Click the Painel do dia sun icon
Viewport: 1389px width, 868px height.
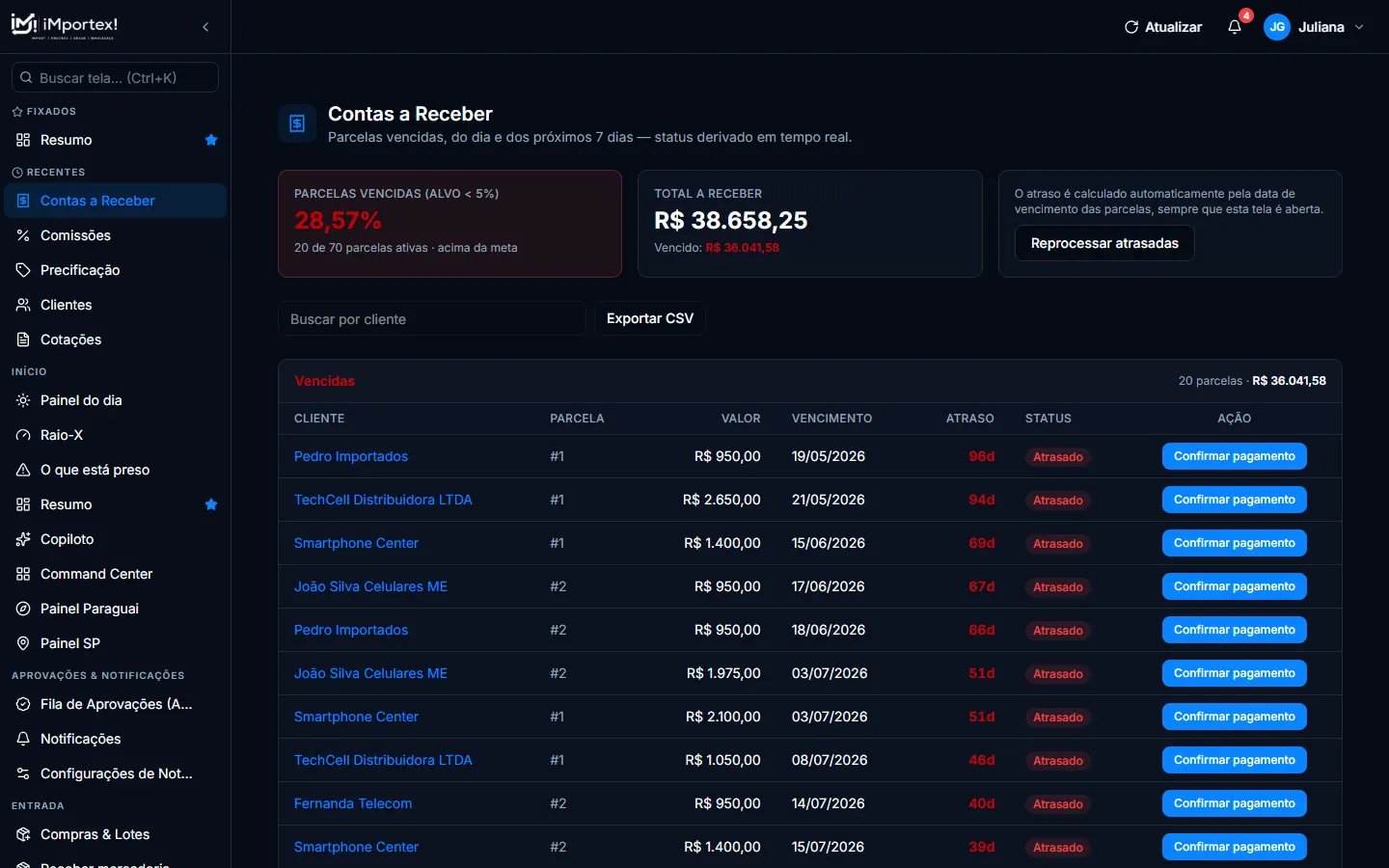pyautogui.click(x=23, y=400)
